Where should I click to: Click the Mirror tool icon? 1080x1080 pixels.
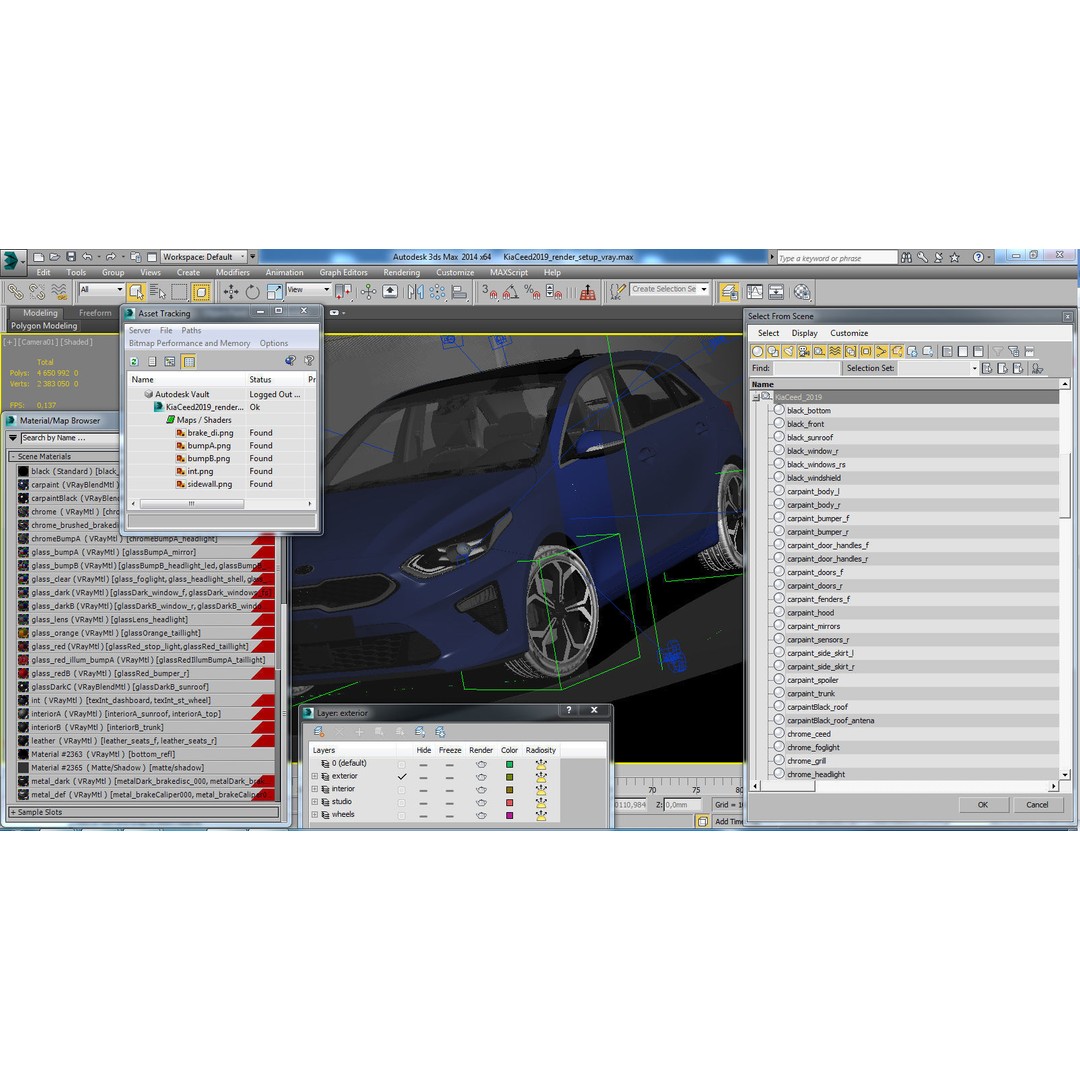tap(415, 292)
